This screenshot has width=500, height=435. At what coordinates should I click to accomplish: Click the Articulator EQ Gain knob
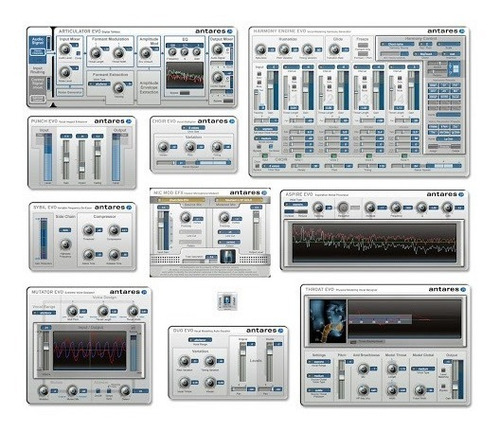197,52
